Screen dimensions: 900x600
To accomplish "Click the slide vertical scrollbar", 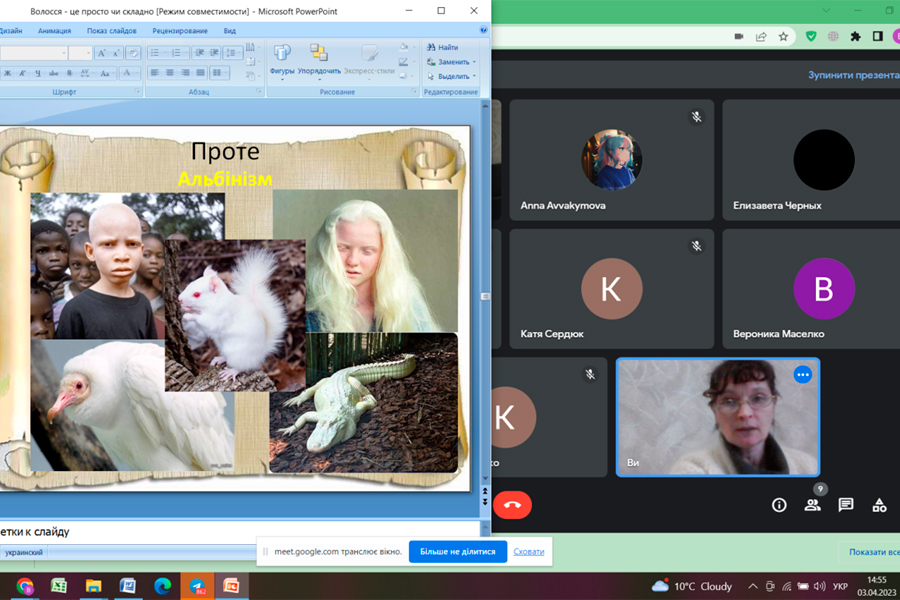I will tap(485, 293).
